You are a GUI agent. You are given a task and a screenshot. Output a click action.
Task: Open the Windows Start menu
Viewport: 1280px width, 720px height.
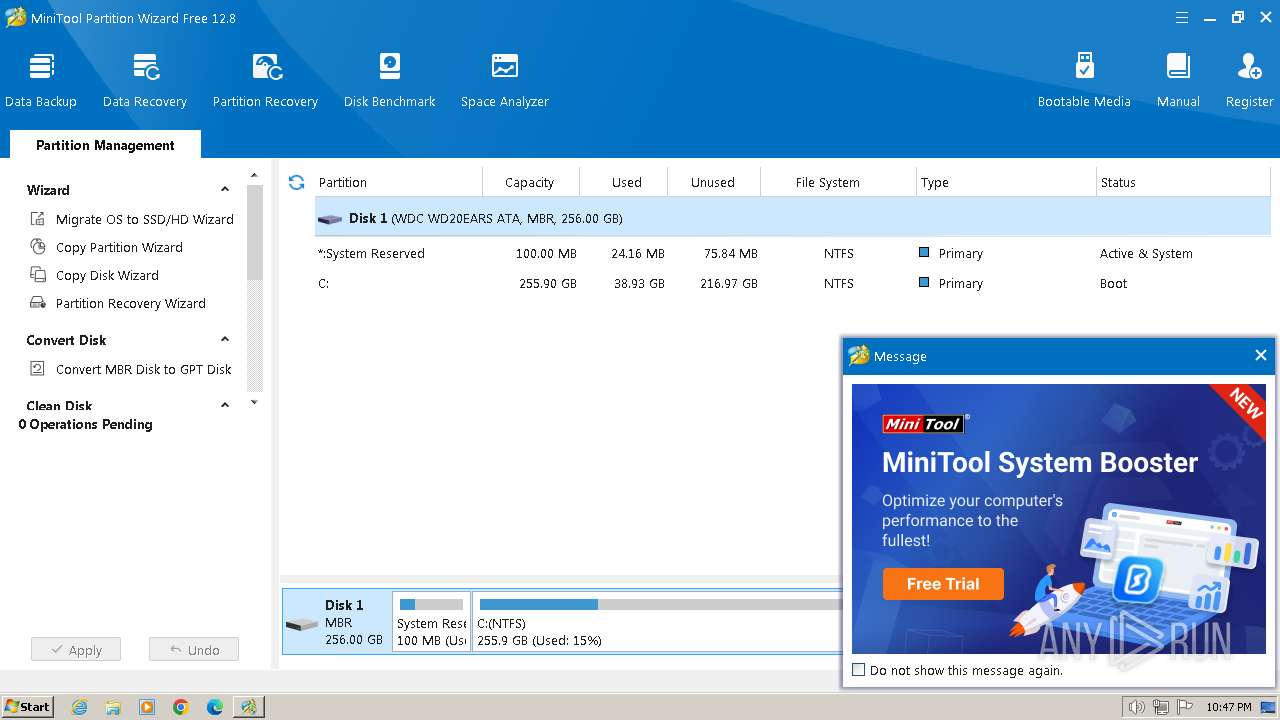click(x=28, y=707)
